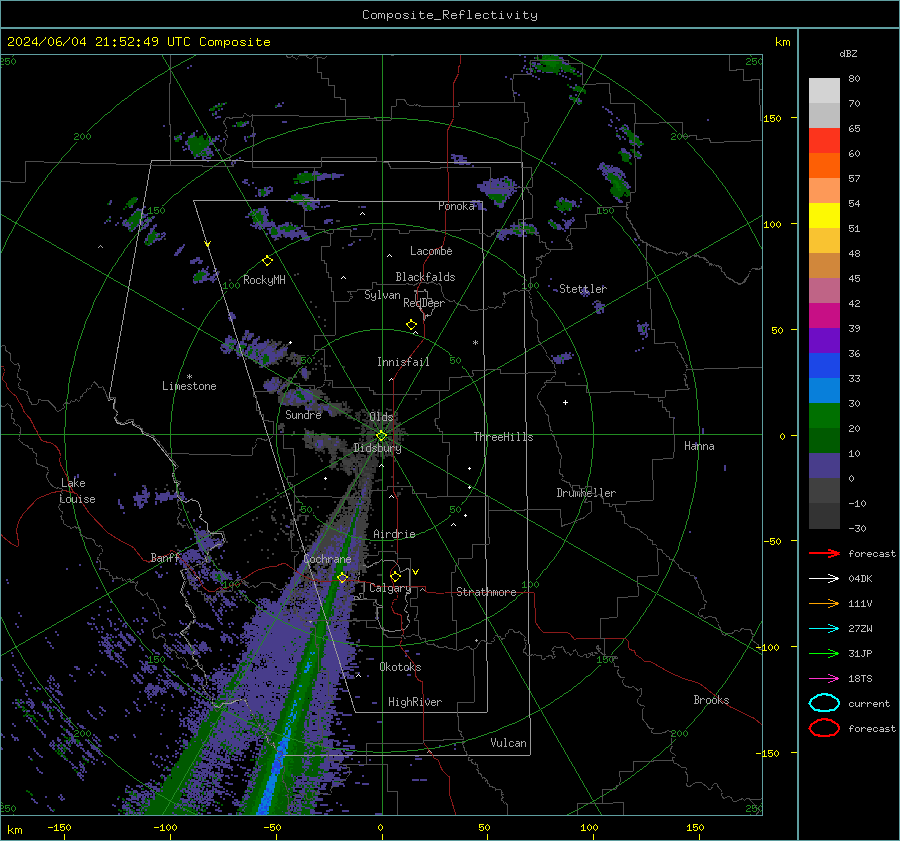Click the cyan 27ZW arrow legend icon
Image resolution: width=900 pixels, height=841 pixels.
(824, 629)
